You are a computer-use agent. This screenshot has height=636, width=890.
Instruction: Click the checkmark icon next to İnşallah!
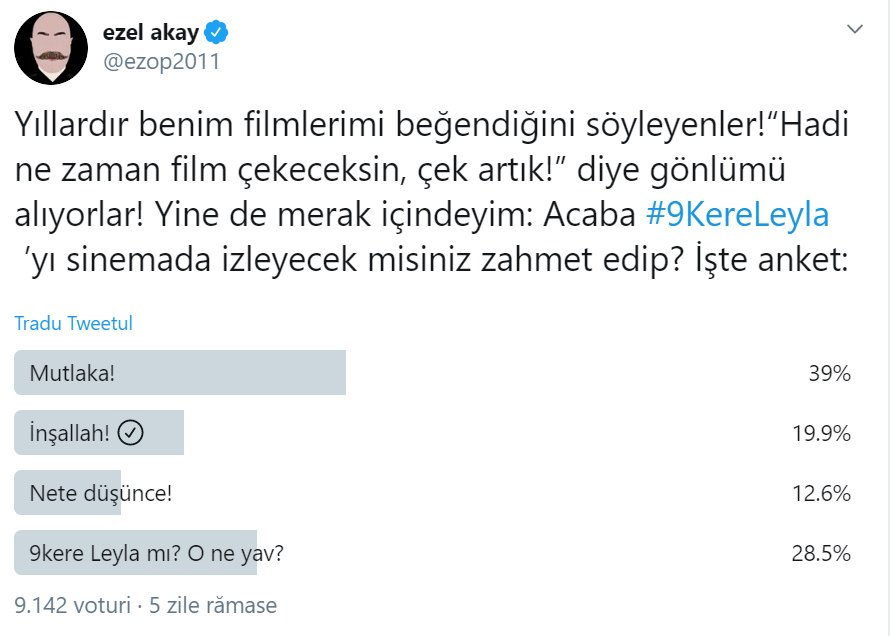click(x=131, y=433)
